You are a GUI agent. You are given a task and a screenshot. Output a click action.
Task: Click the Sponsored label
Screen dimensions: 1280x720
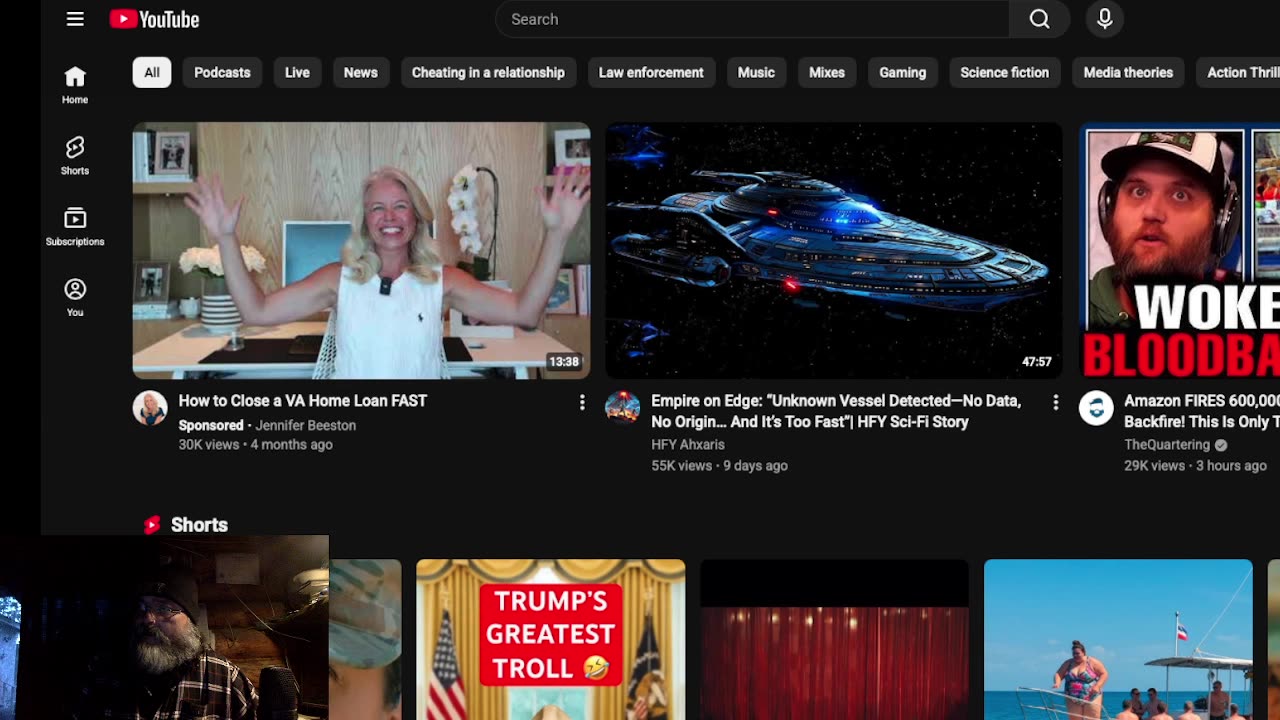[211, 425]
